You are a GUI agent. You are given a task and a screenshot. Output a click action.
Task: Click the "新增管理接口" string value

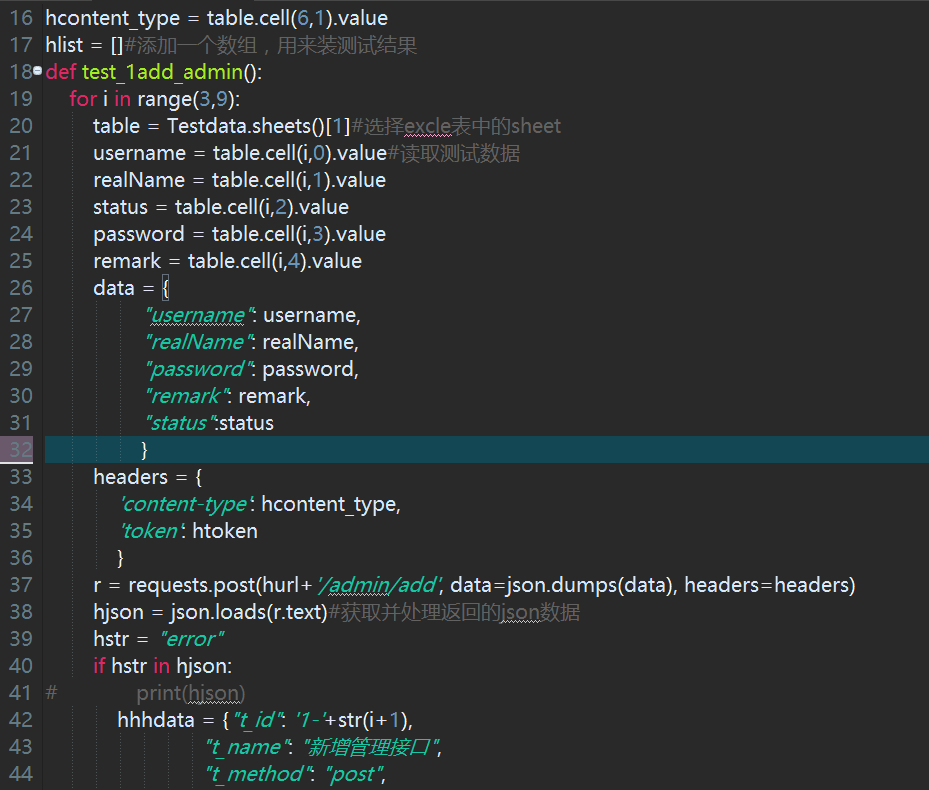[x=372, y=747]
